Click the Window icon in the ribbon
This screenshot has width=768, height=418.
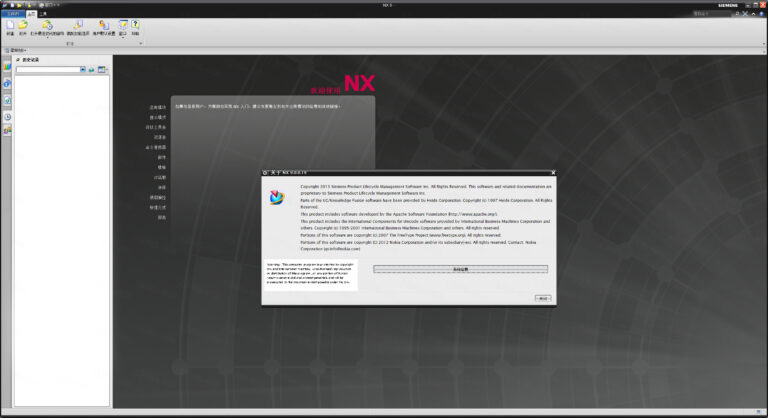(x=123, y=25)
